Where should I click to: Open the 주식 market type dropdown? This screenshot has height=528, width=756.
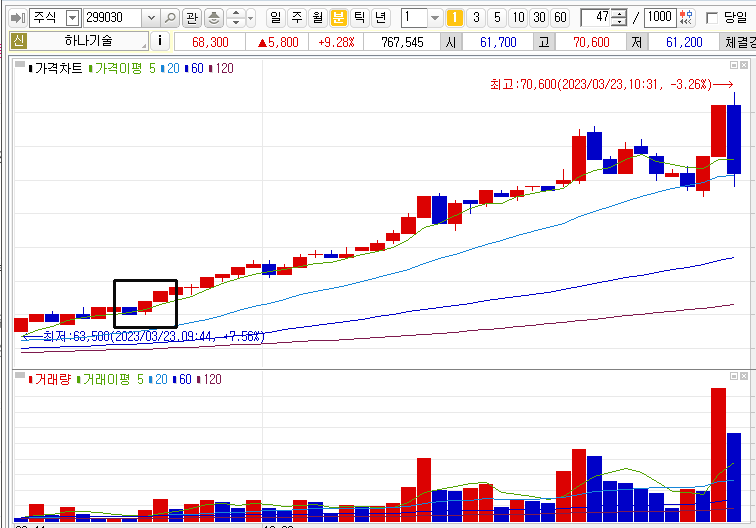[72, 18]
